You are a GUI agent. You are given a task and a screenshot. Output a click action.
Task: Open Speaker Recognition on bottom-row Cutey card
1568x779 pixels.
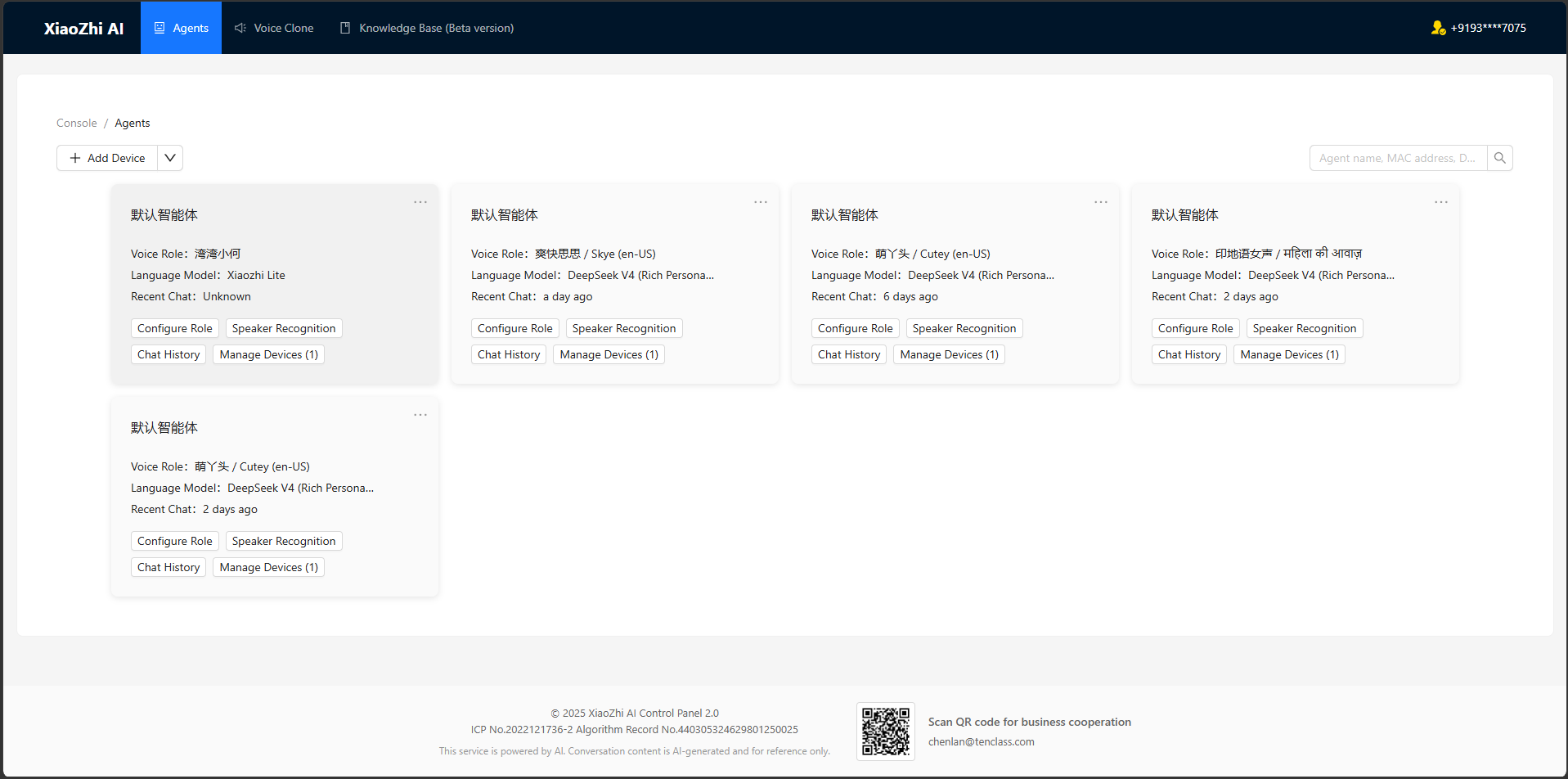coord(284,541)
